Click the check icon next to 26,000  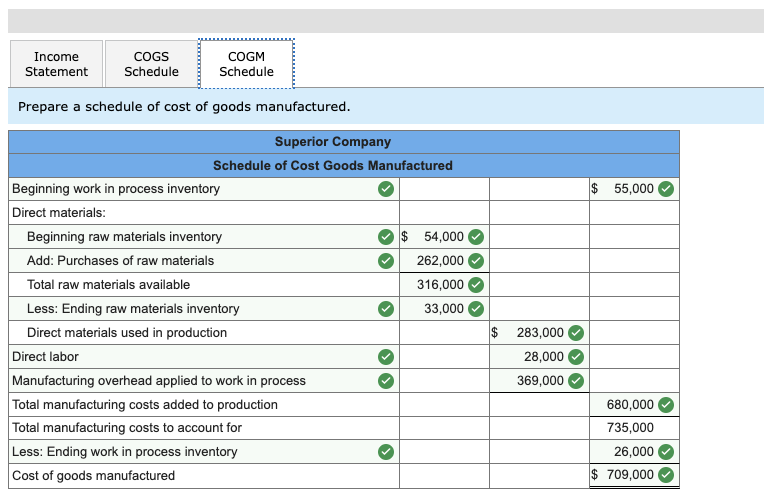[x=666, y=452]
